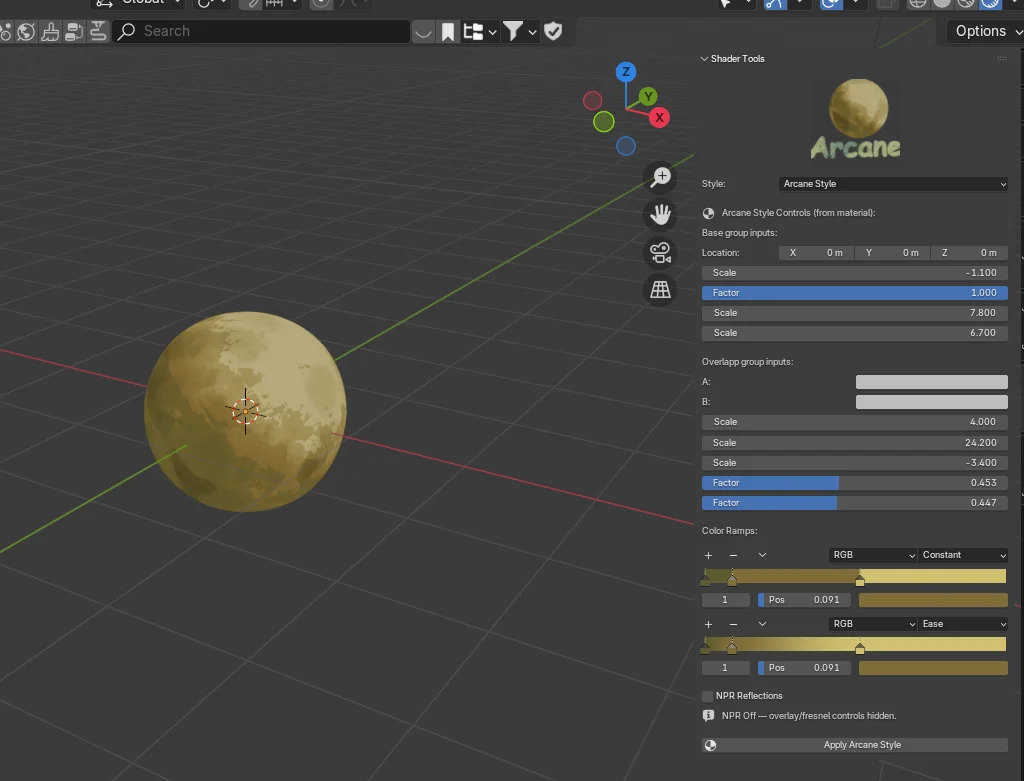Open the RGB mode dropdown on the first color ramp
Image resolution: width=1024 pixels, height=781 pixels.
click(x=871, y=555)
